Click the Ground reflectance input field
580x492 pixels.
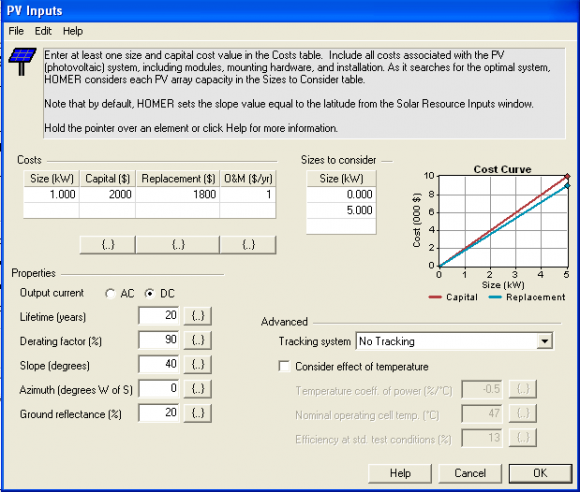[x=159, y=412]
